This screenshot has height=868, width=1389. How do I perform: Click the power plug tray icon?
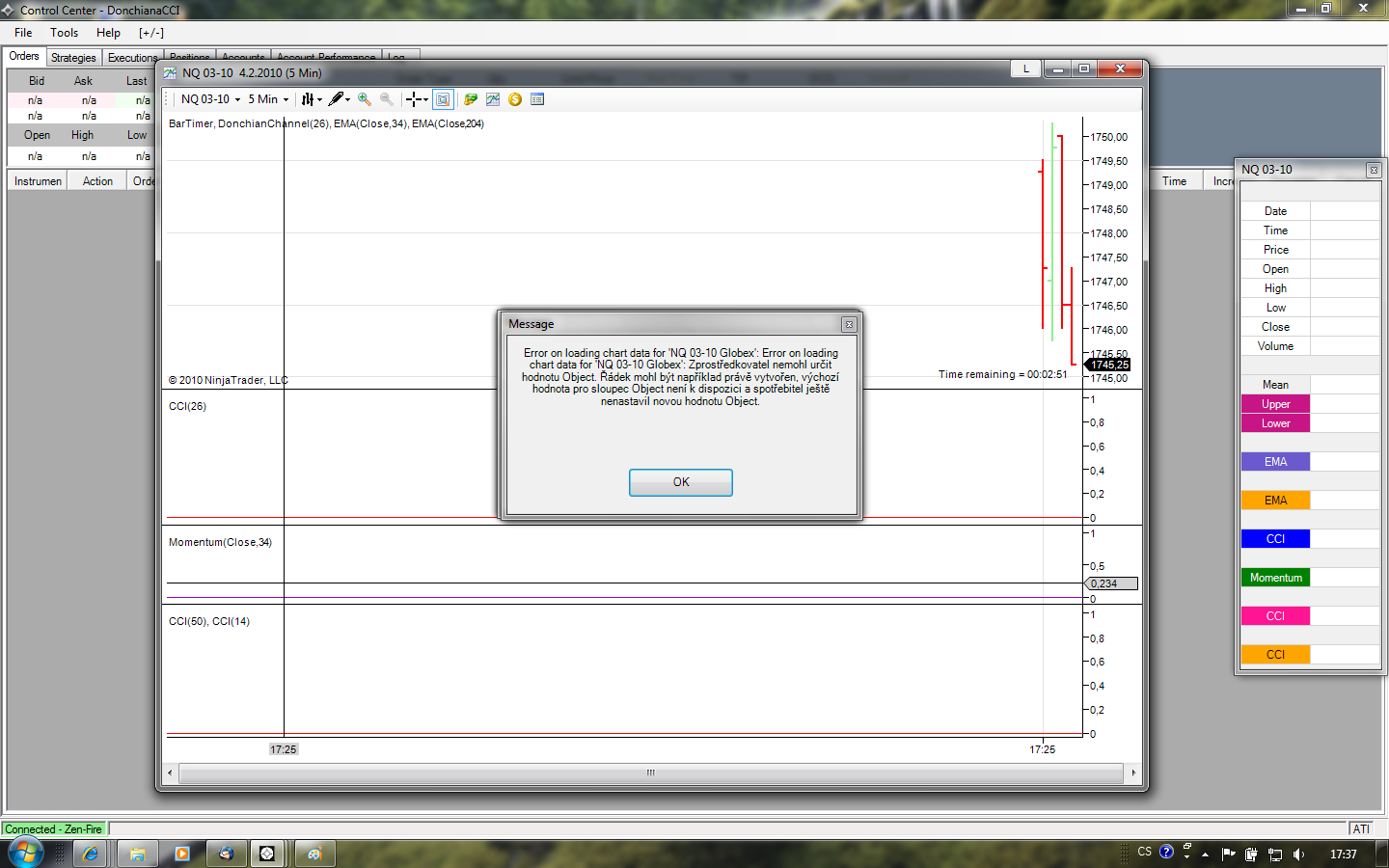pyautogui.click(x=1251, y=854)
